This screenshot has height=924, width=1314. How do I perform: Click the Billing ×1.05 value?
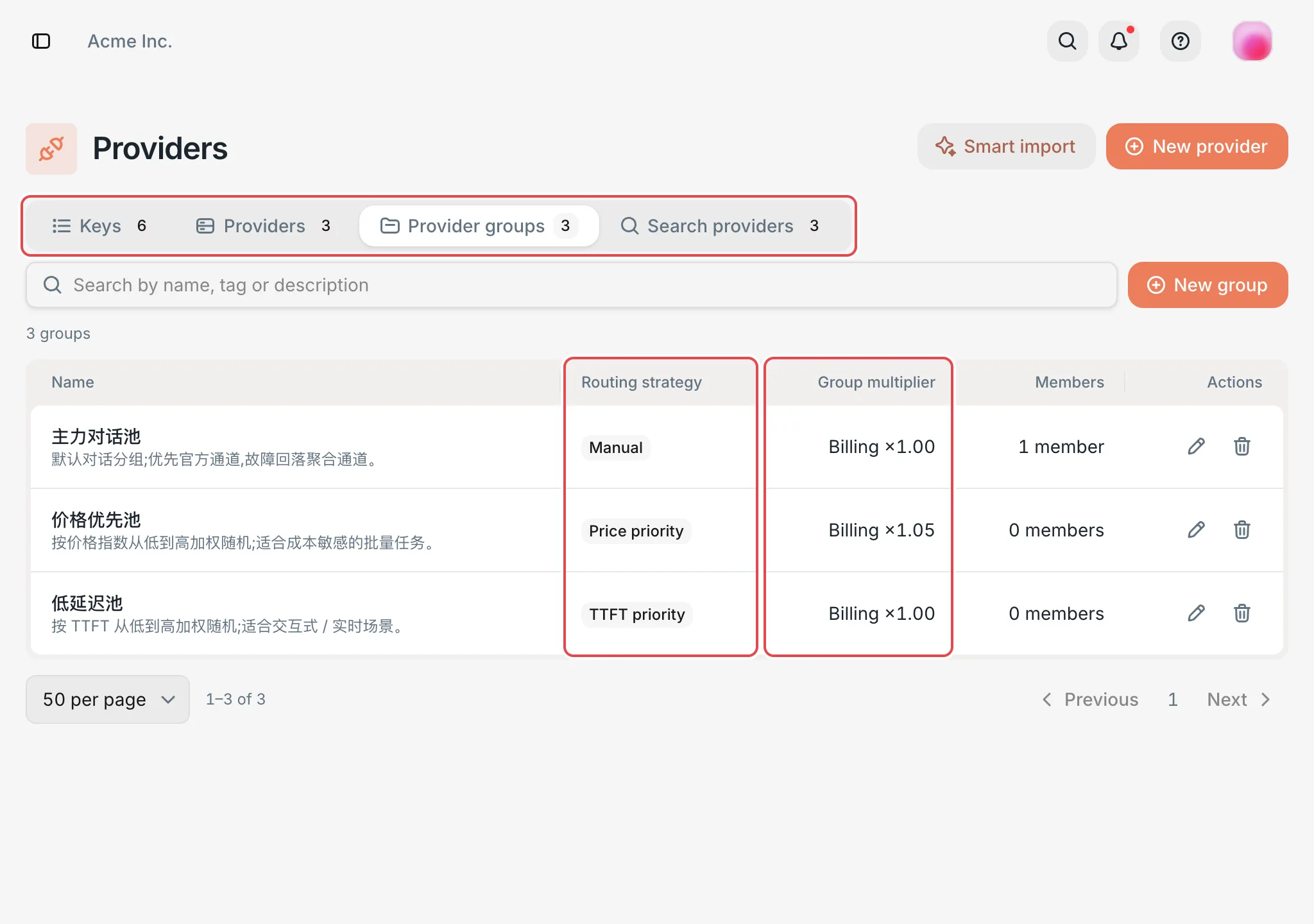(x=882, y=530)
